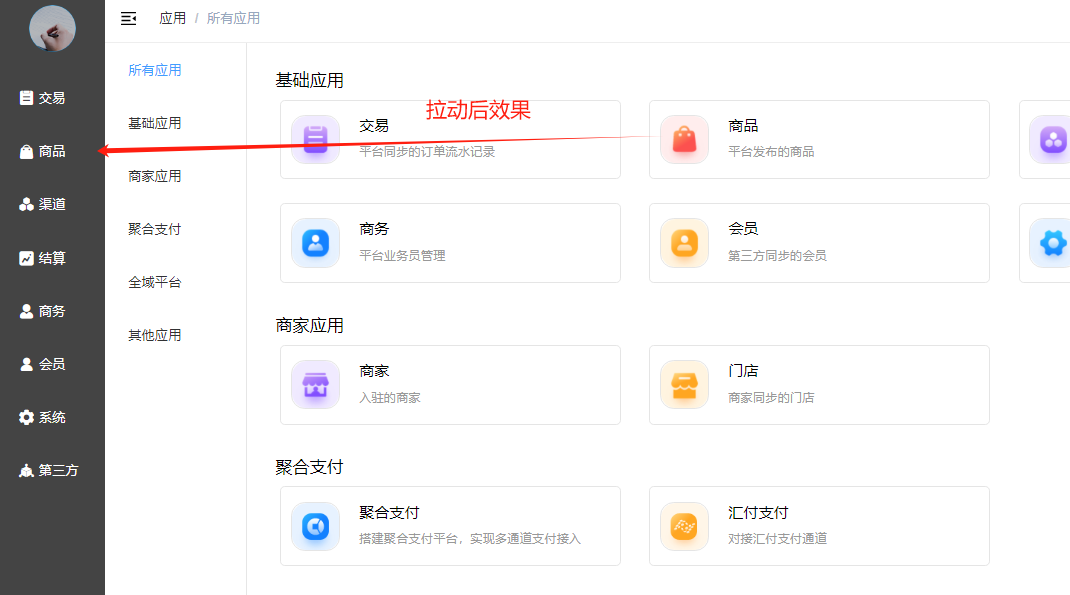Collapse the sidebar with the menu toggle
This screenshot has width=1070, height=595.
pyautogui.click(x=128, y=18)
